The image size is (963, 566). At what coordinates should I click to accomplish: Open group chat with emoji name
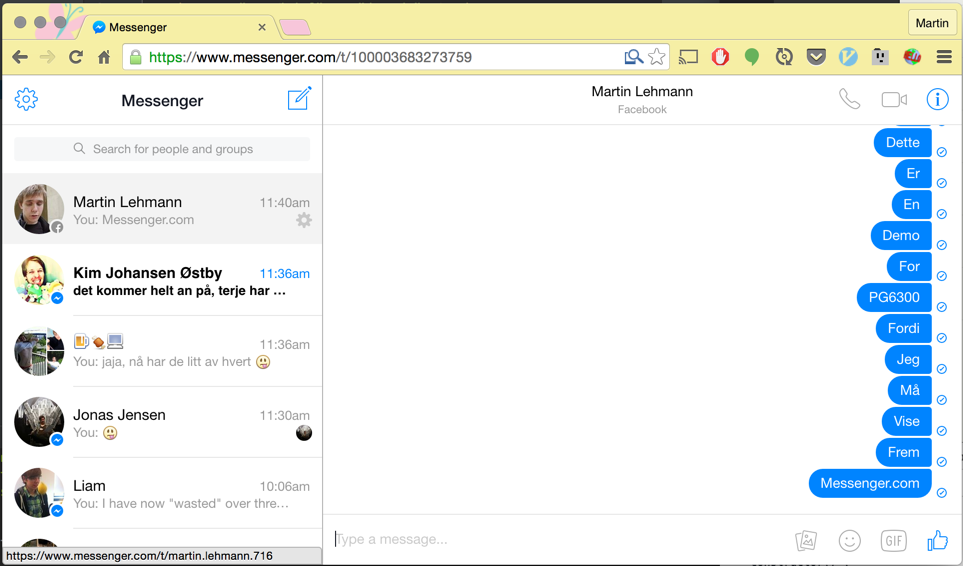click(x=162, y=351)
